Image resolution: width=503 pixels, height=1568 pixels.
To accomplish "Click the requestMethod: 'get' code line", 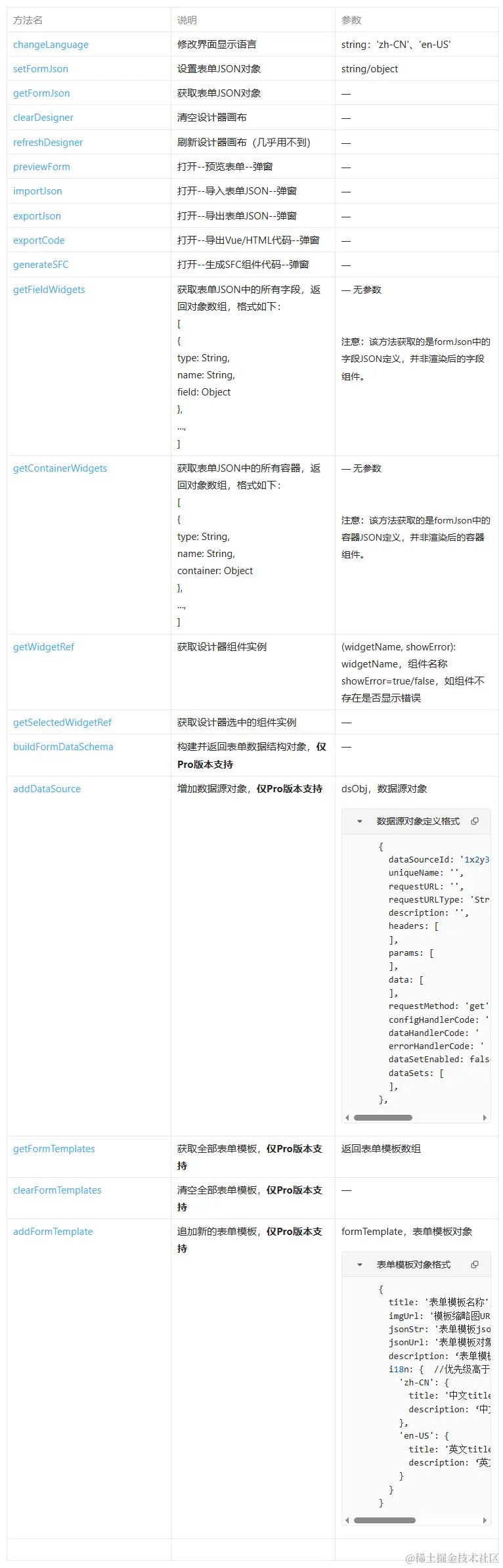I will [439, 1006].
